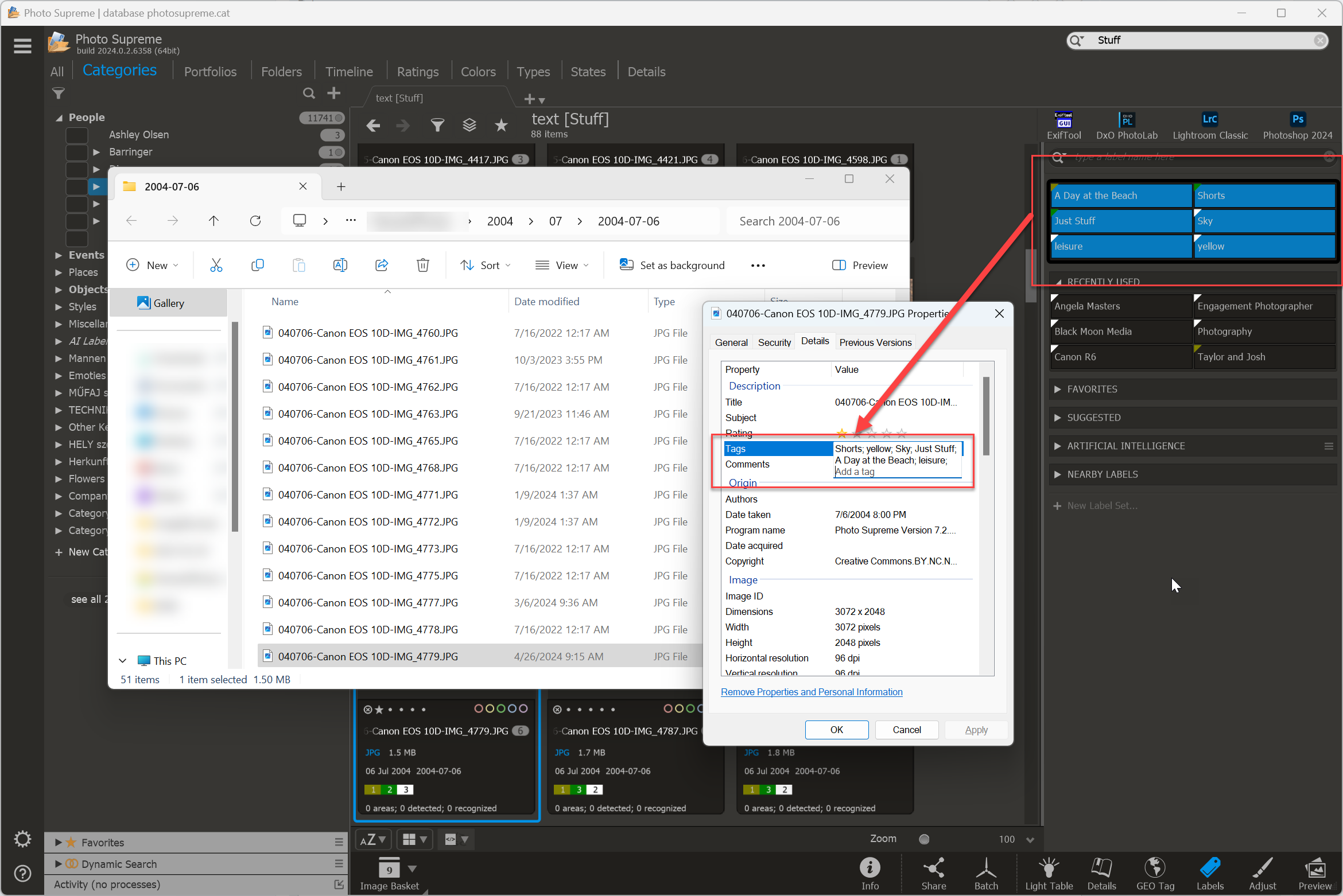Click the star favorite icon for collection
The image size is (1343, 896).
(x=502, y=125)
